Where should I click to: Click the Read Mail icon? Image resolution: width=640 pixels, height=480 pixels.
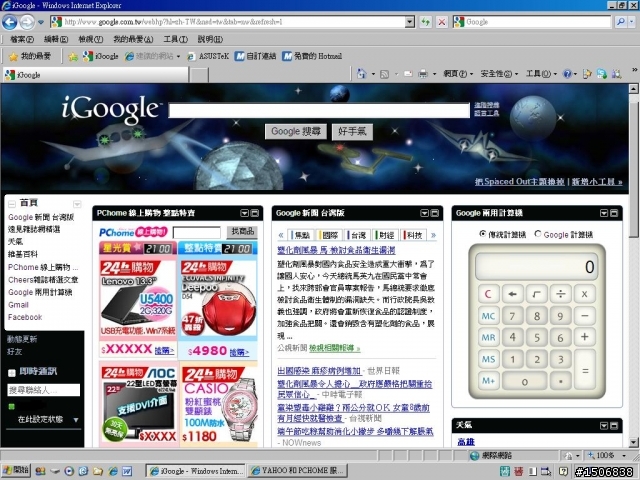pyautogui.click(x=408, y=74)
